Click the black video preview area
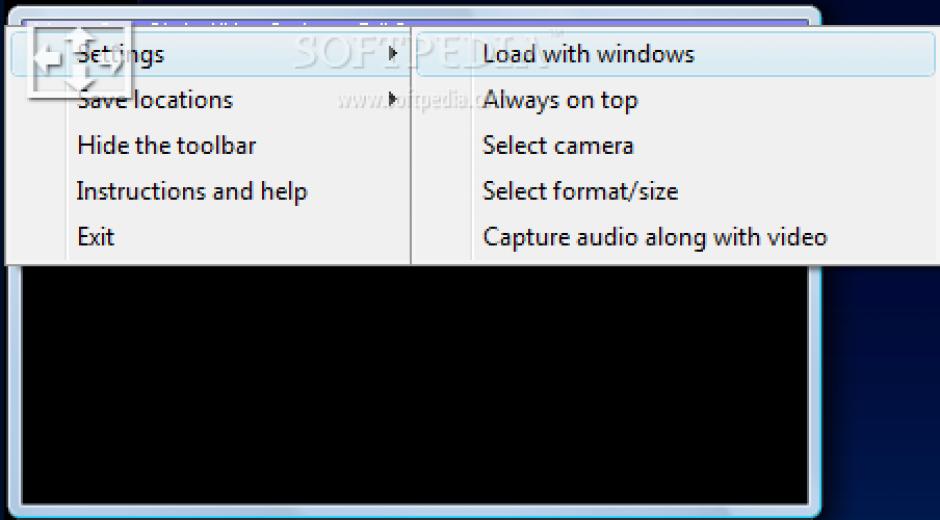 coord(414,384)
